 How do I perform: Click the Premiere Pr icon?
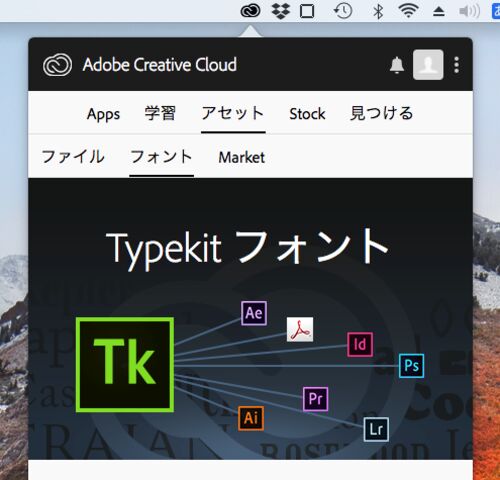coord(316,399)
